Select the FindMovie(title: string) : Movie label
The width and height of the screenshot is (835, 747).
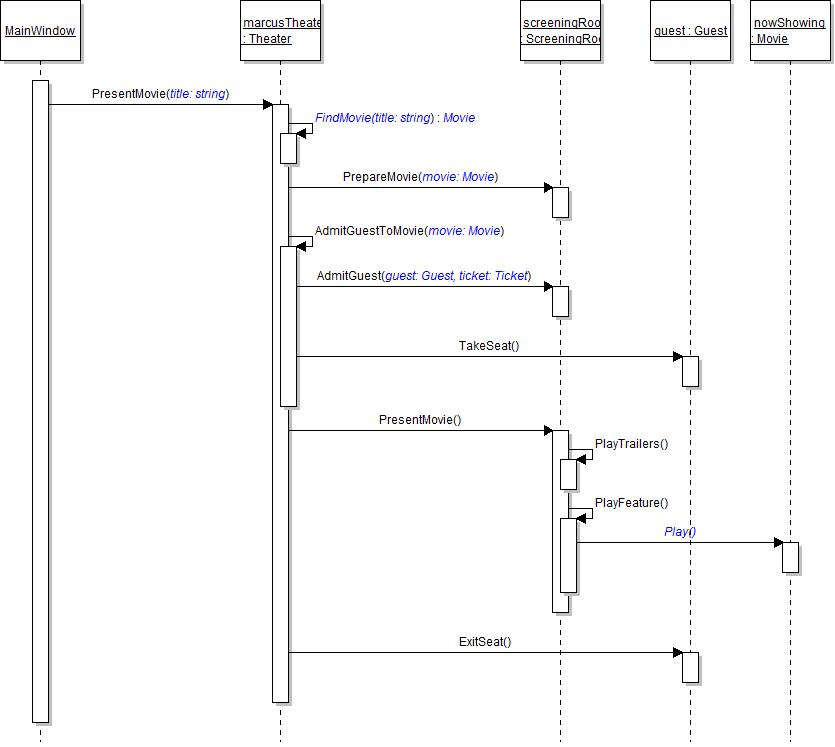pyautogui.click(x=395, y=118)
